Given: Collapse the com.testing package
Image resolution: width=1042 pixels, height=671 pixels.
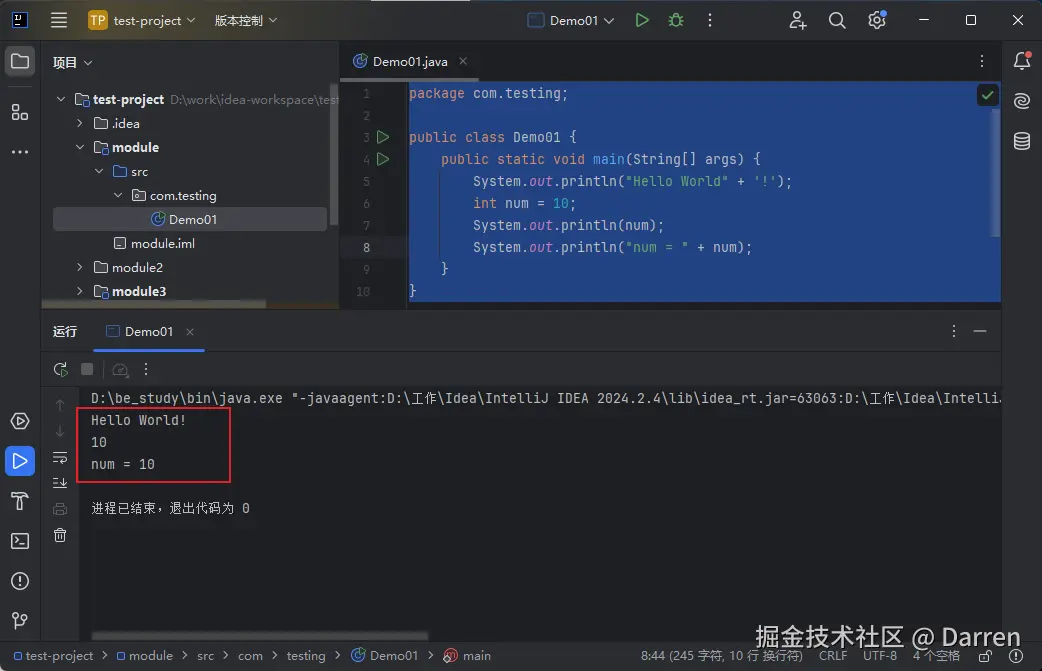Looking at the screenshot, I should coord(118,195).
